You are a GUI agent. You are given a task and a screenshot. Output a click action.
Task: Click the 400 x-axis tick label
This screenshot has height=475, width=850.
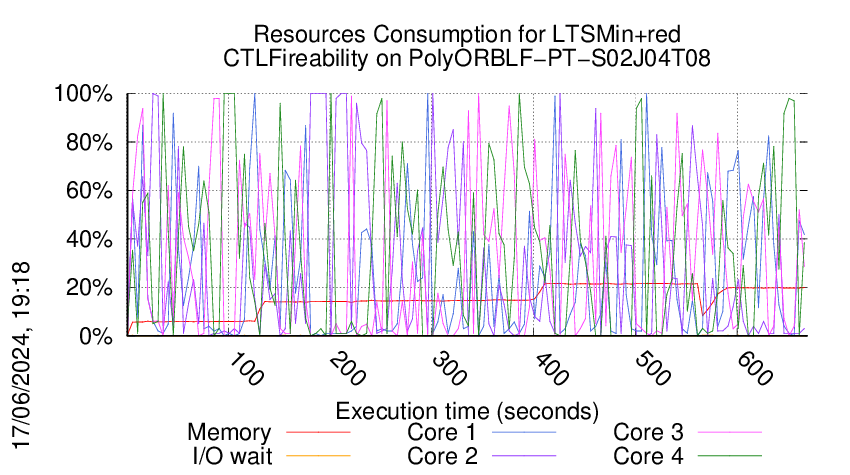click(550, 369)
